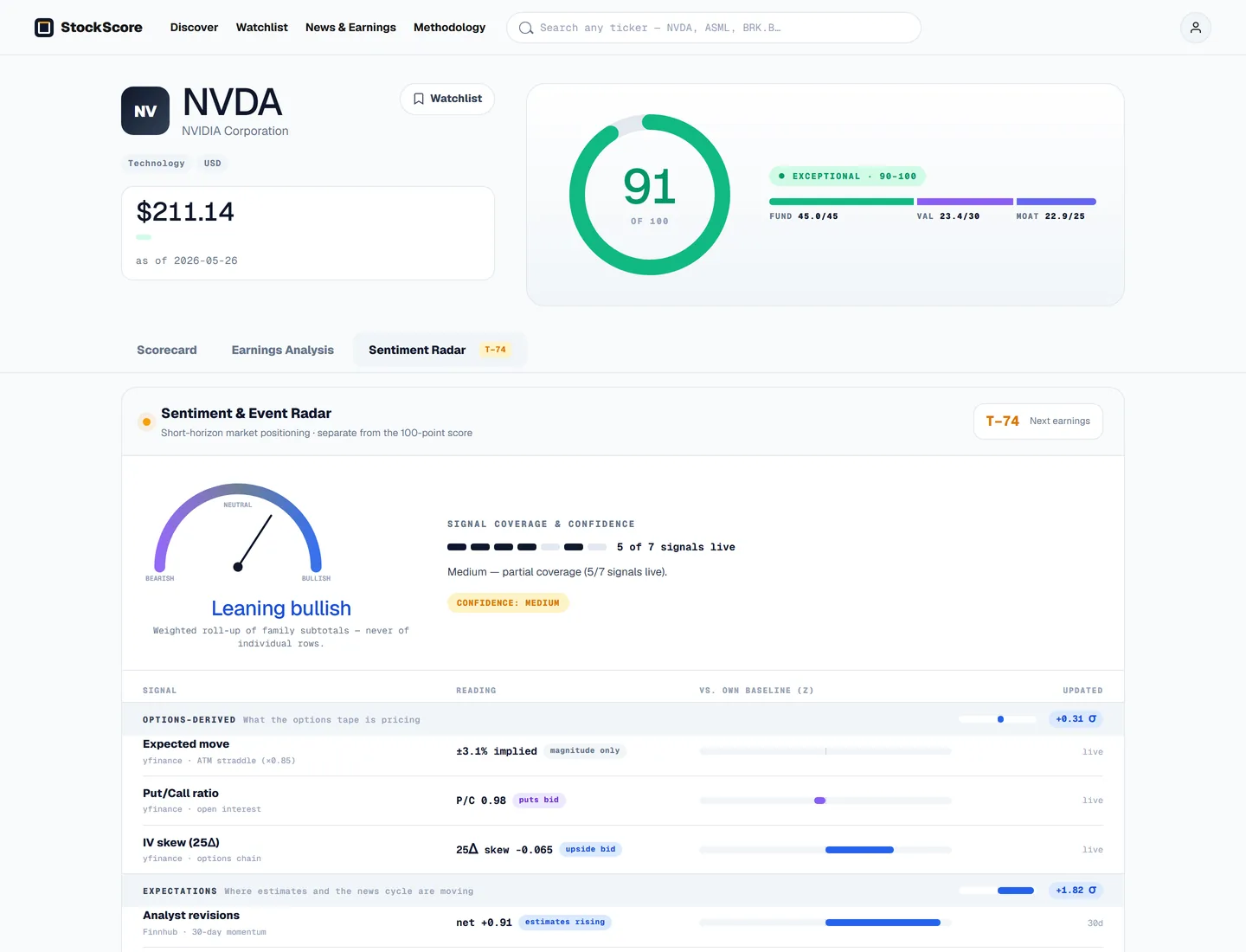The image size is (1246, 952).
Task: Click the Expectations group header
Action: pos(623,891)
